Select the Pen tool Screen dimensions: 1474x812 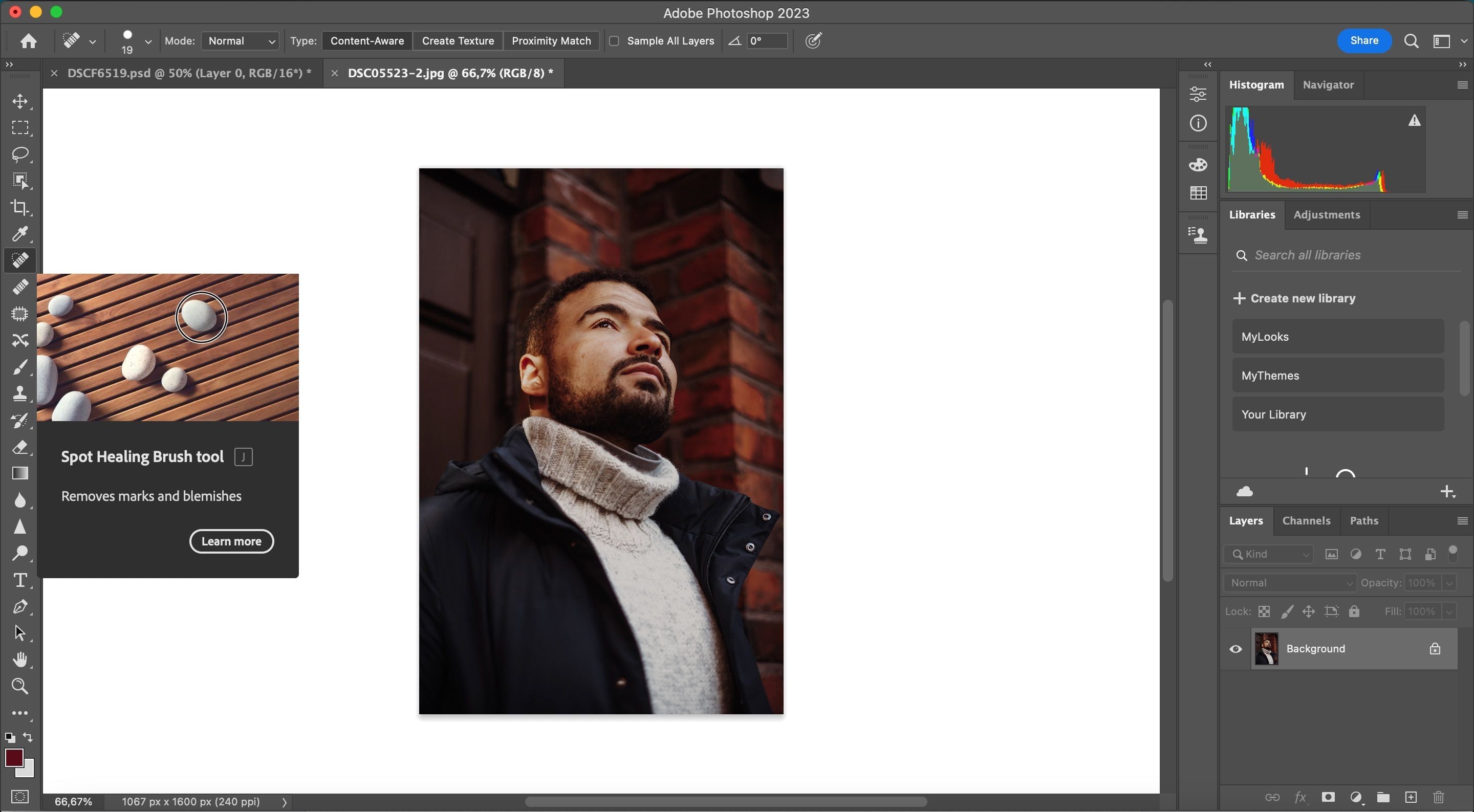coord(20,606)
